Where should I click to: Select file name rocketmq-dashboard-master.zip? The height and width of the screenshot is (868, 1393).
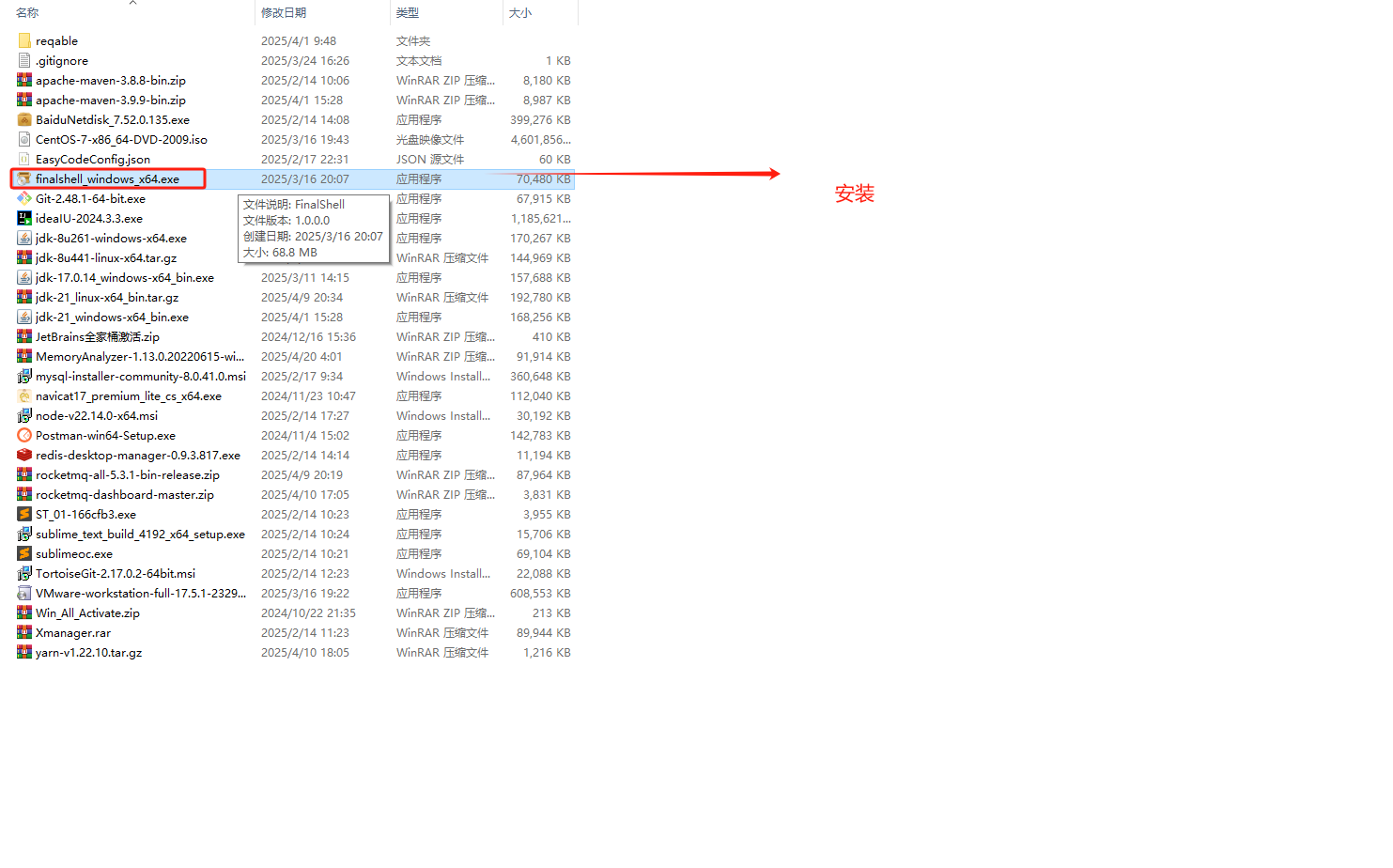(x=125, y=494)
